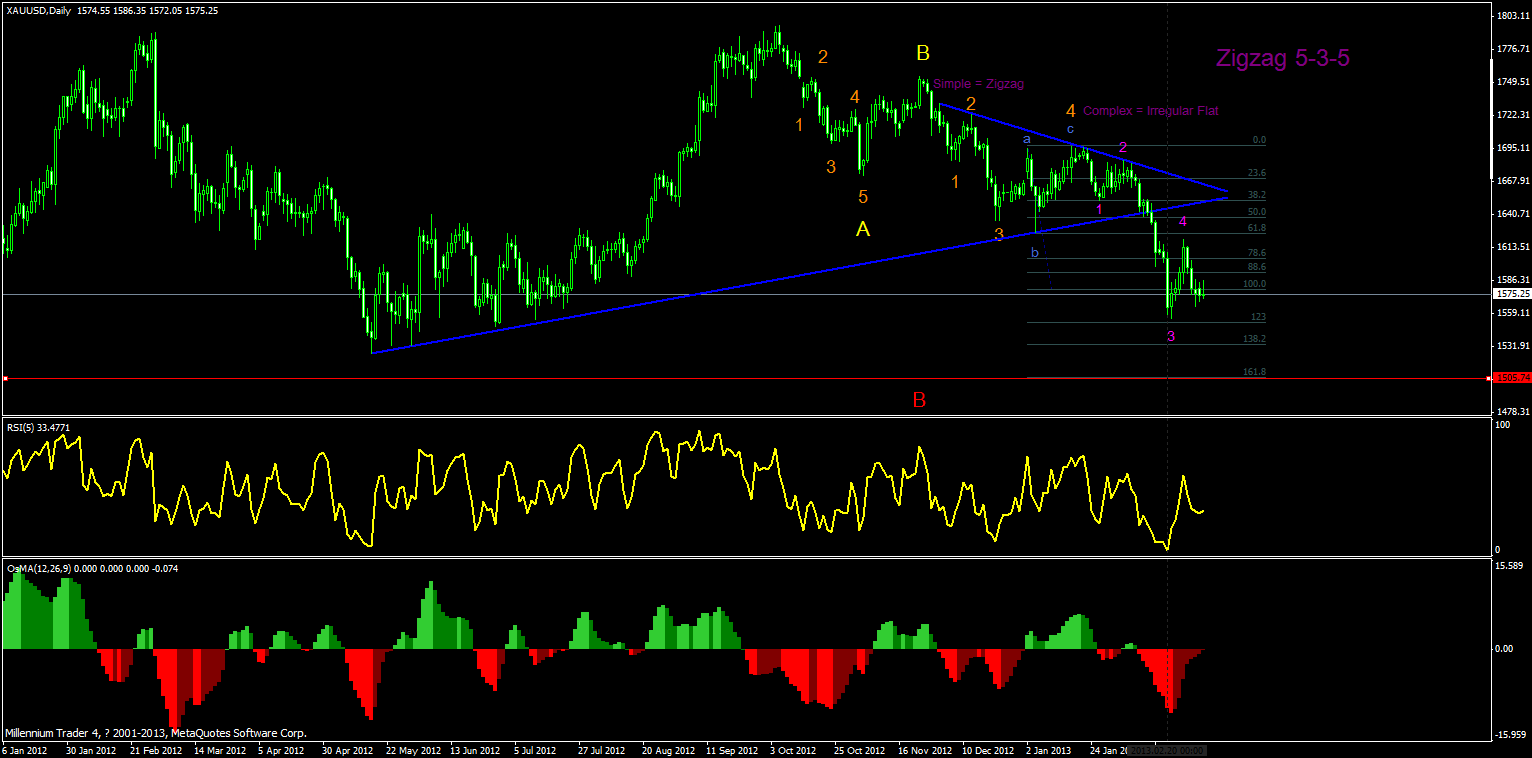1532x758 pixels.
Task: Click the long ascending blue trendline
Action: click(x=800, y=275)
